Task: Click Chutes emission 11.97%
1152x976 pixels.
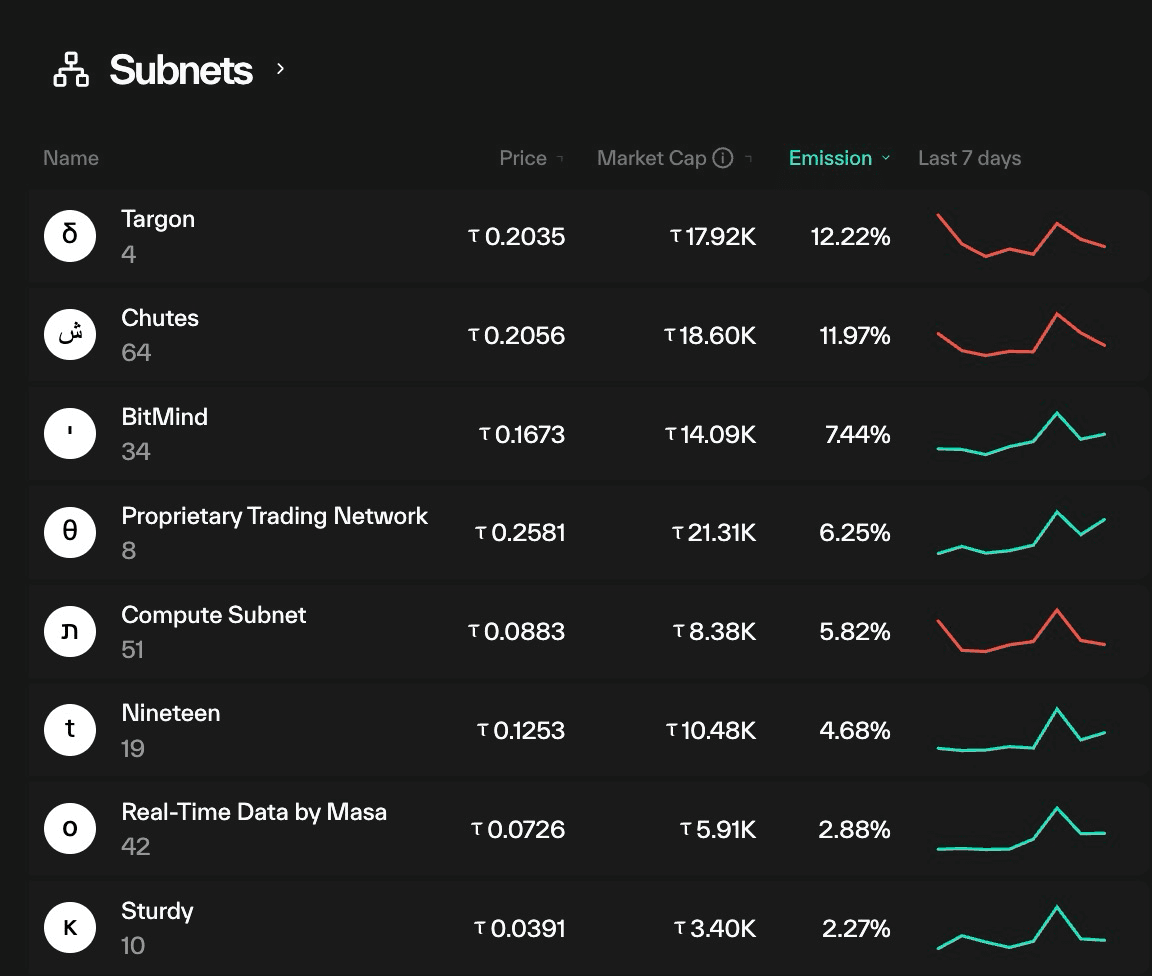Action: pos(854,336)
